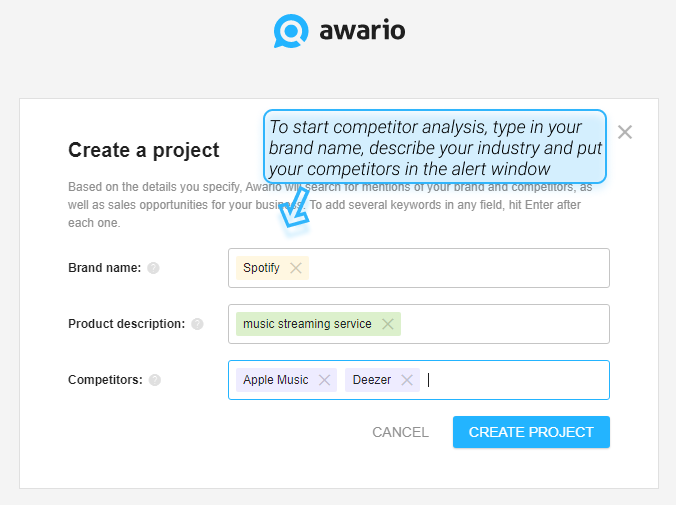Select the Deezer tag label
Image resolution: width=676 pixels, height=505 pixels.
pyautogui.click(x=372, y=380)
